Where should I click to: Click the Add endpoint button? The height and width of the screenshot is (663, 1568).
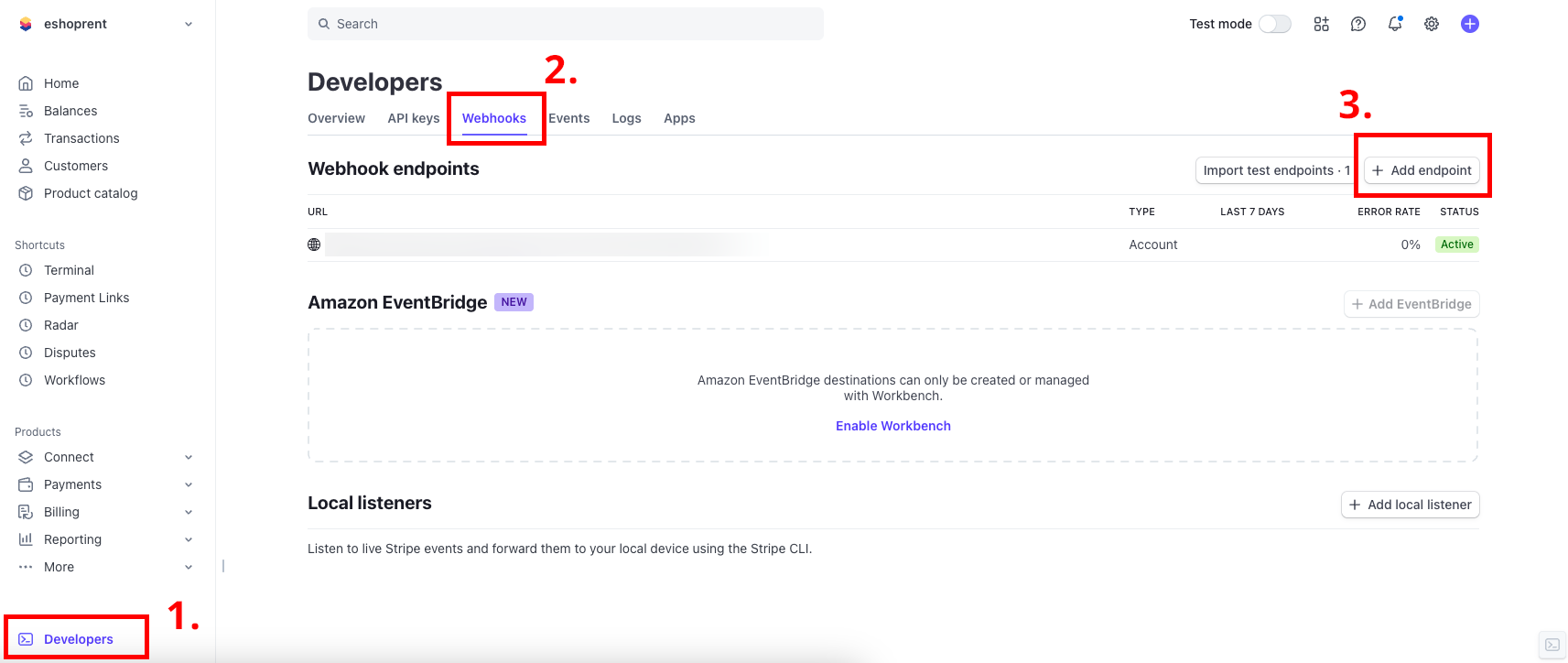[x=1422, y=170]
